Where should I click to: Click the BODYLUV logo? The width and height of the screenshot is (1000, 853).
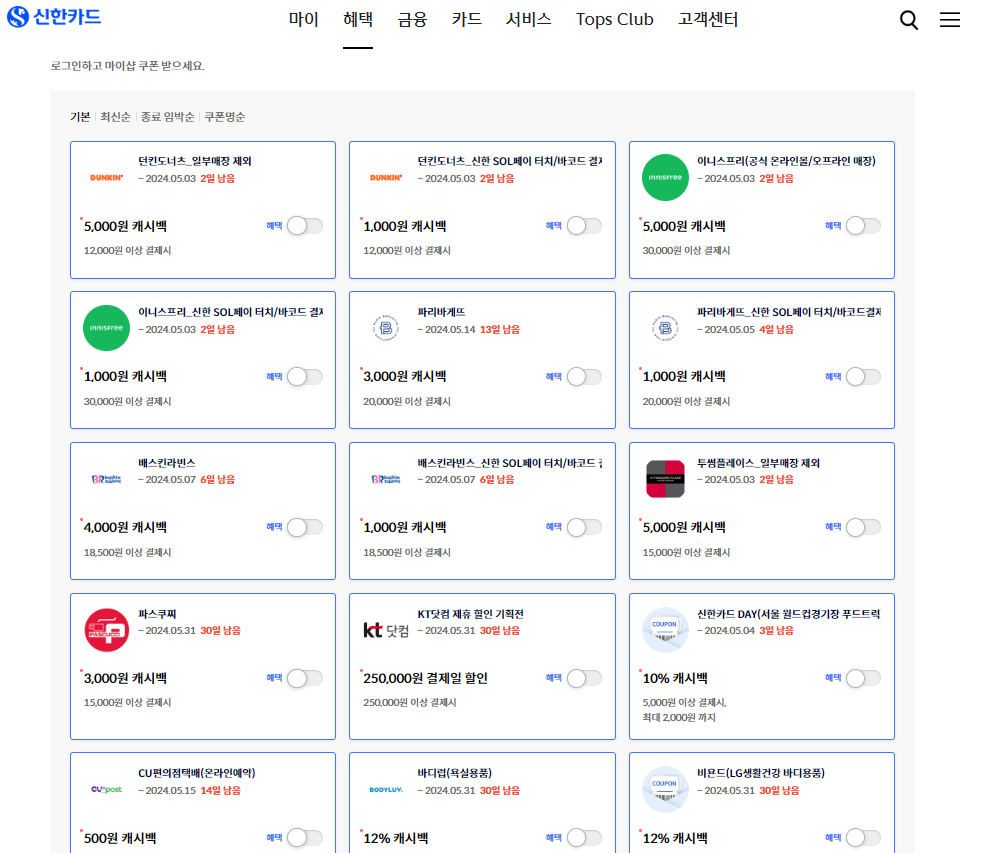[x=386, y=789]
